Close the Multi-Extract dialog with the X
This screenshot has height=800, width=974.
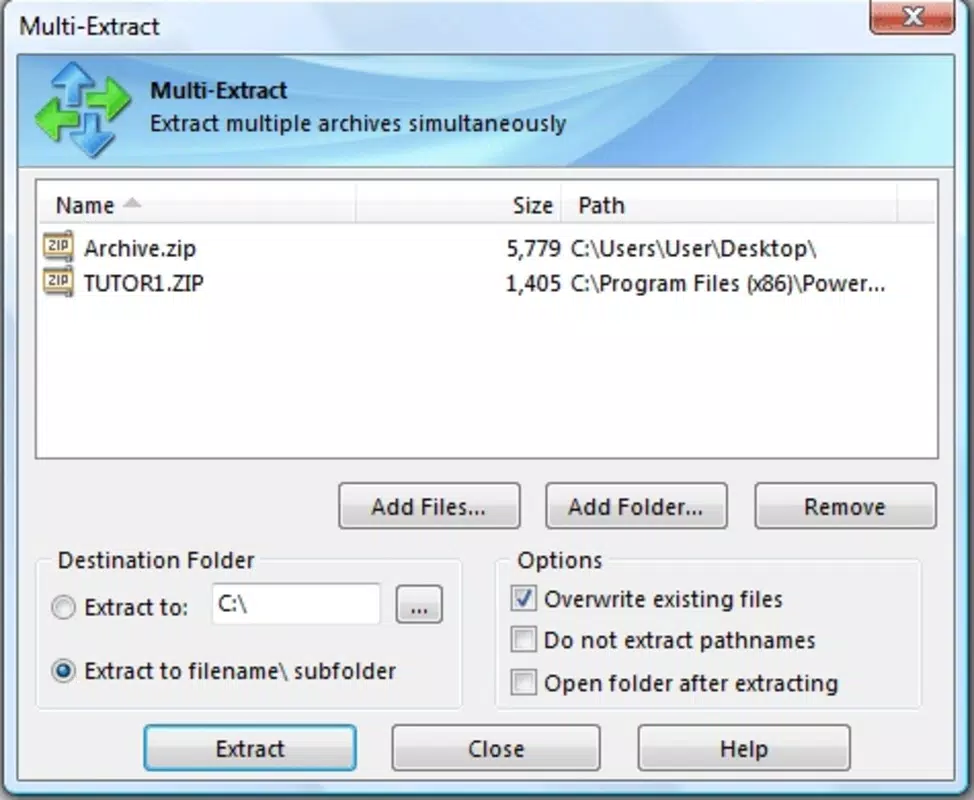coord(912,17)
